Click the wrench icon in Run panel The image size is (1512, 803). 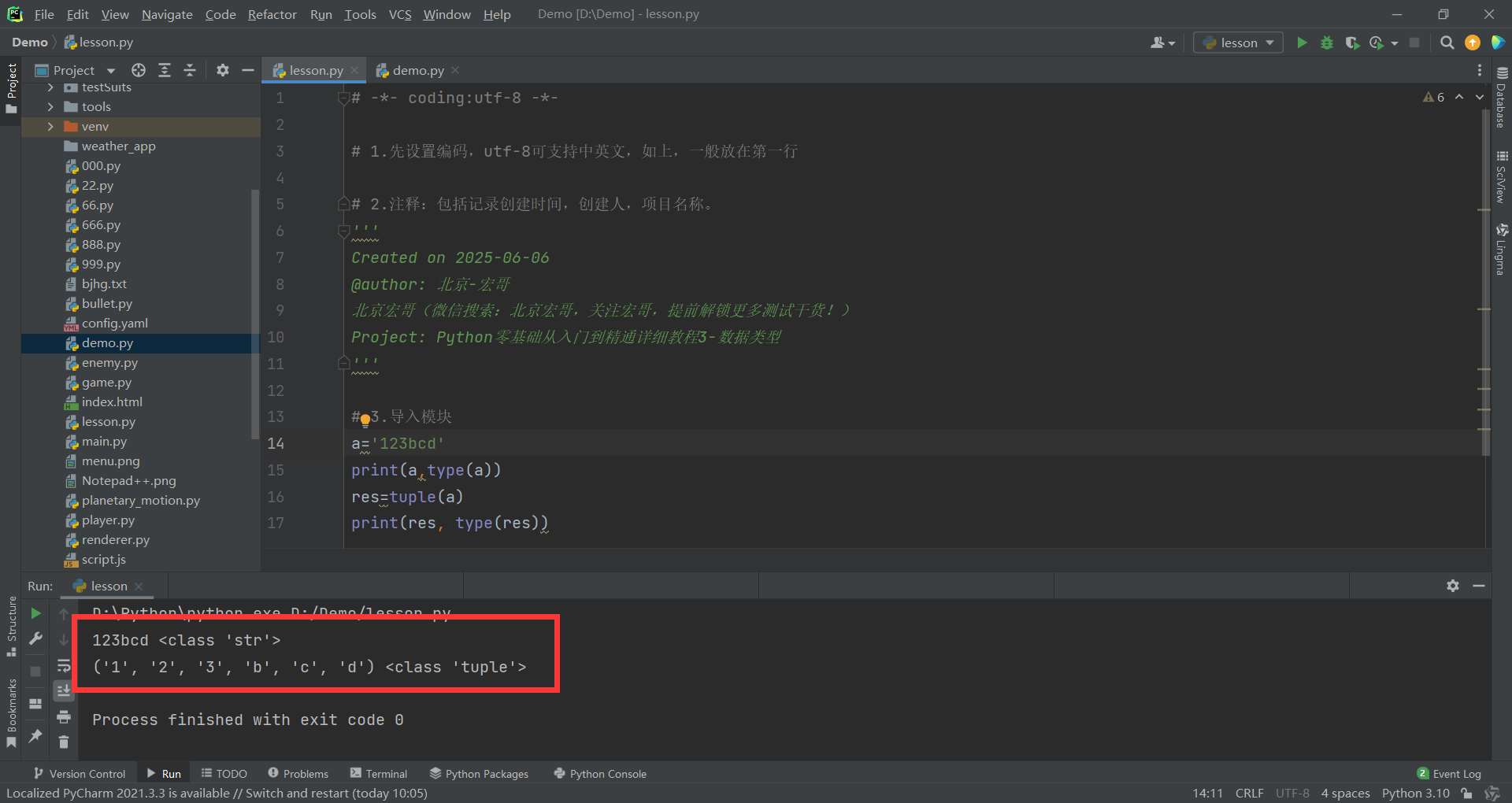coord(35,638)
